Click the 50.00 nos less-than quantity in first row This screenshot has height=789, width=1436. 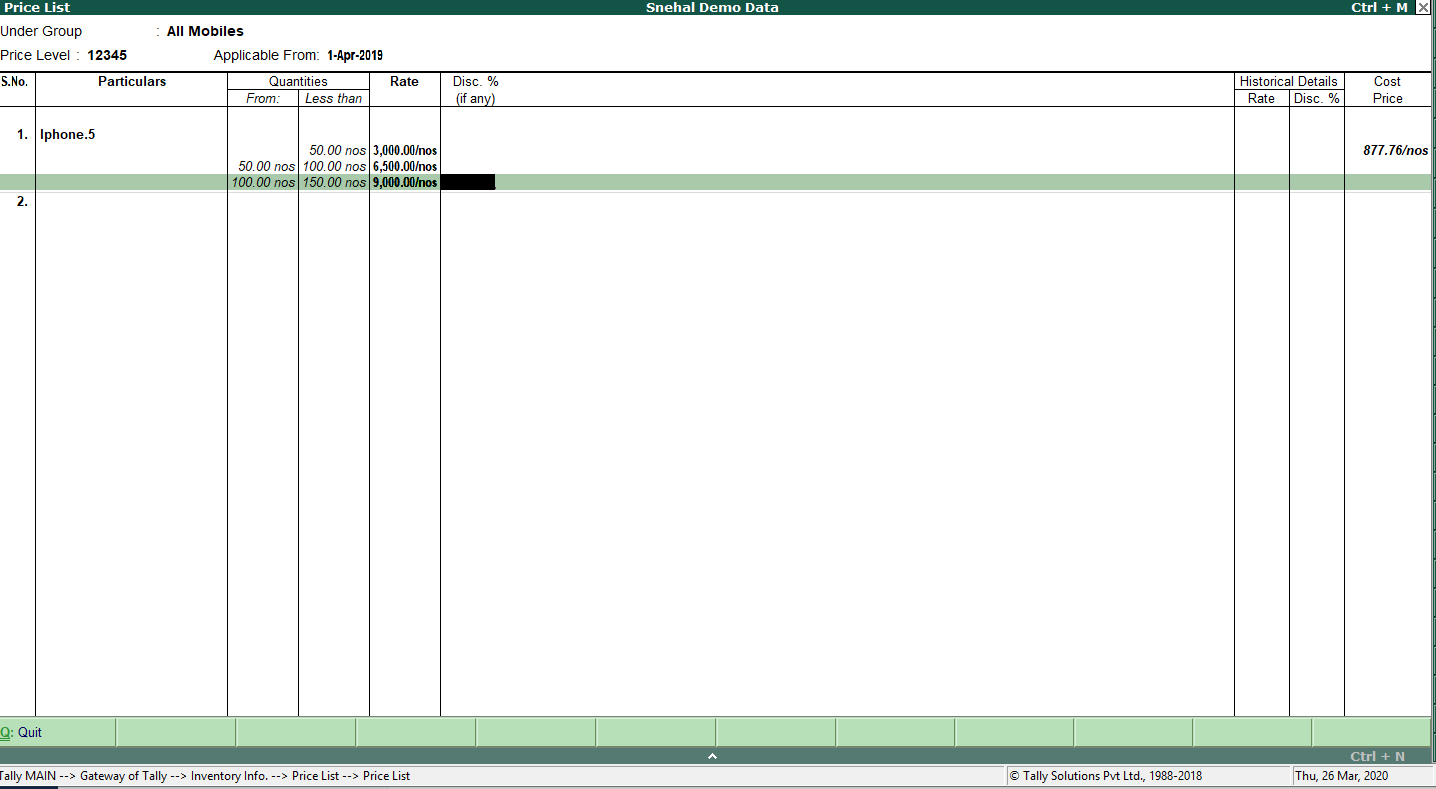click(x=338, y=150)
